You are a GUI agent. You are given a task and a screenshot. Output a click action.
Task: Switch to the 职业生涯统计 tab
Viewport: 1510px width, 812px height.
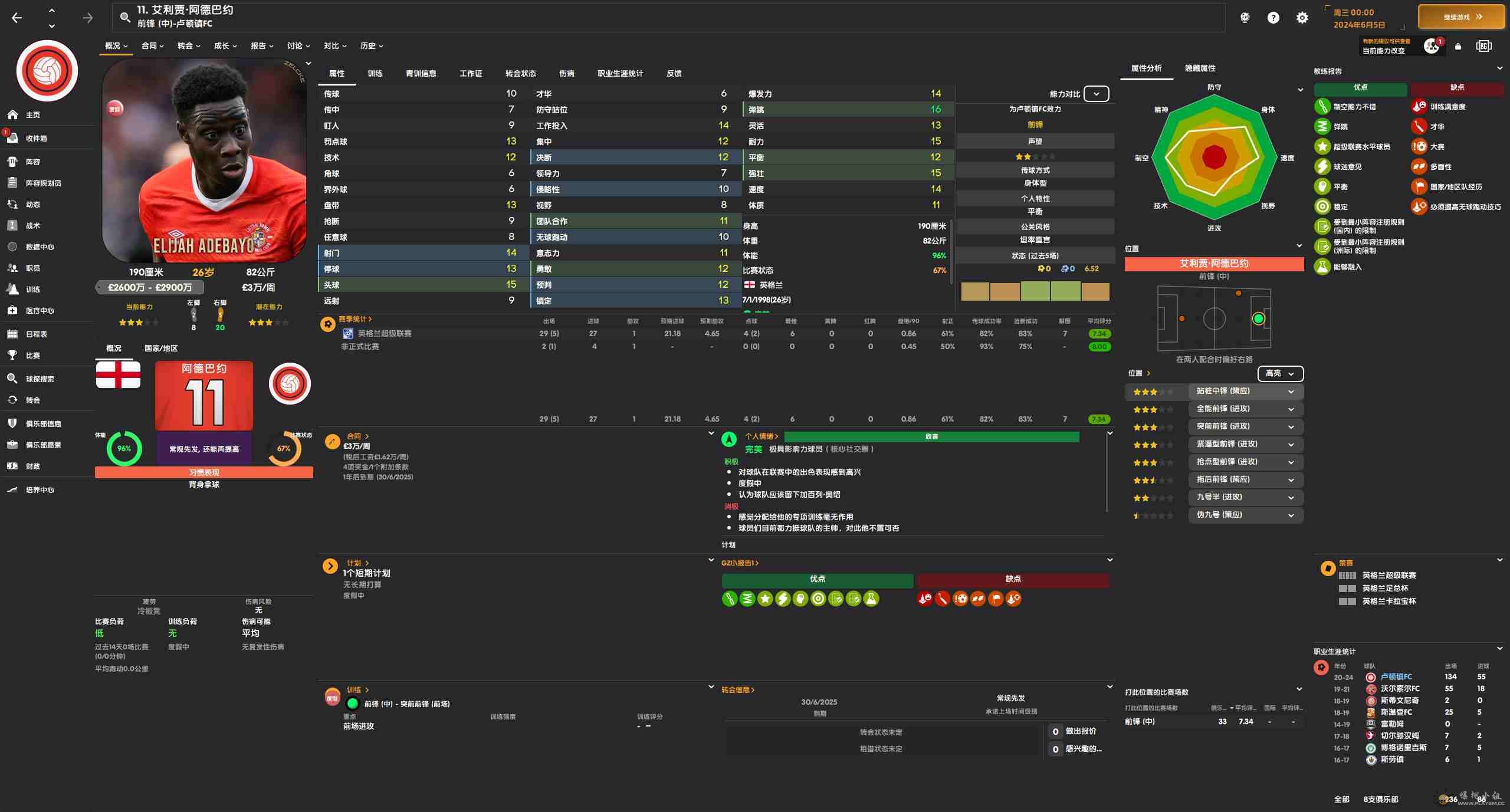(621, 74)
